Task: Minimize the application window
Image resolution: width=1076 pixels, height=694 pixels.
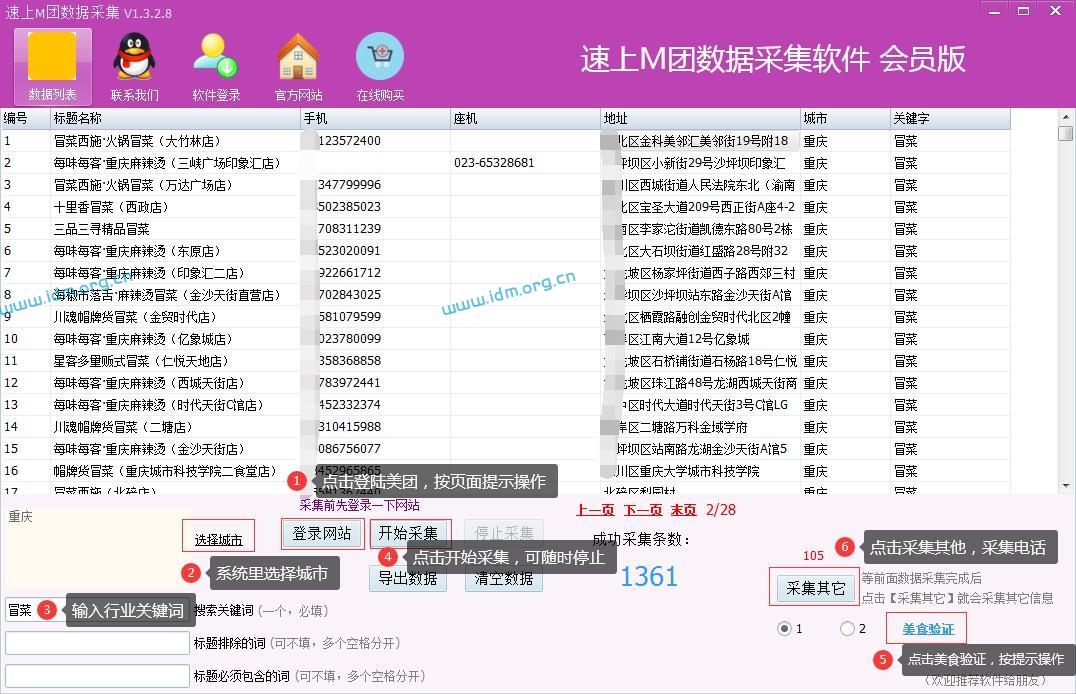Action: click(994, 11)
